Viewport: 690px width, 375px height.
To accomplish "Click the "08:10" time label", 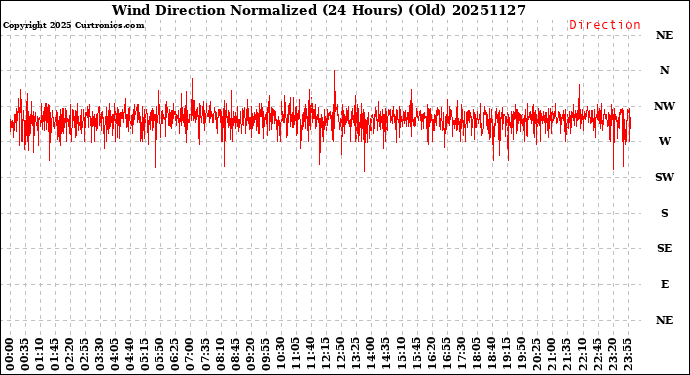I will (220, 355).
